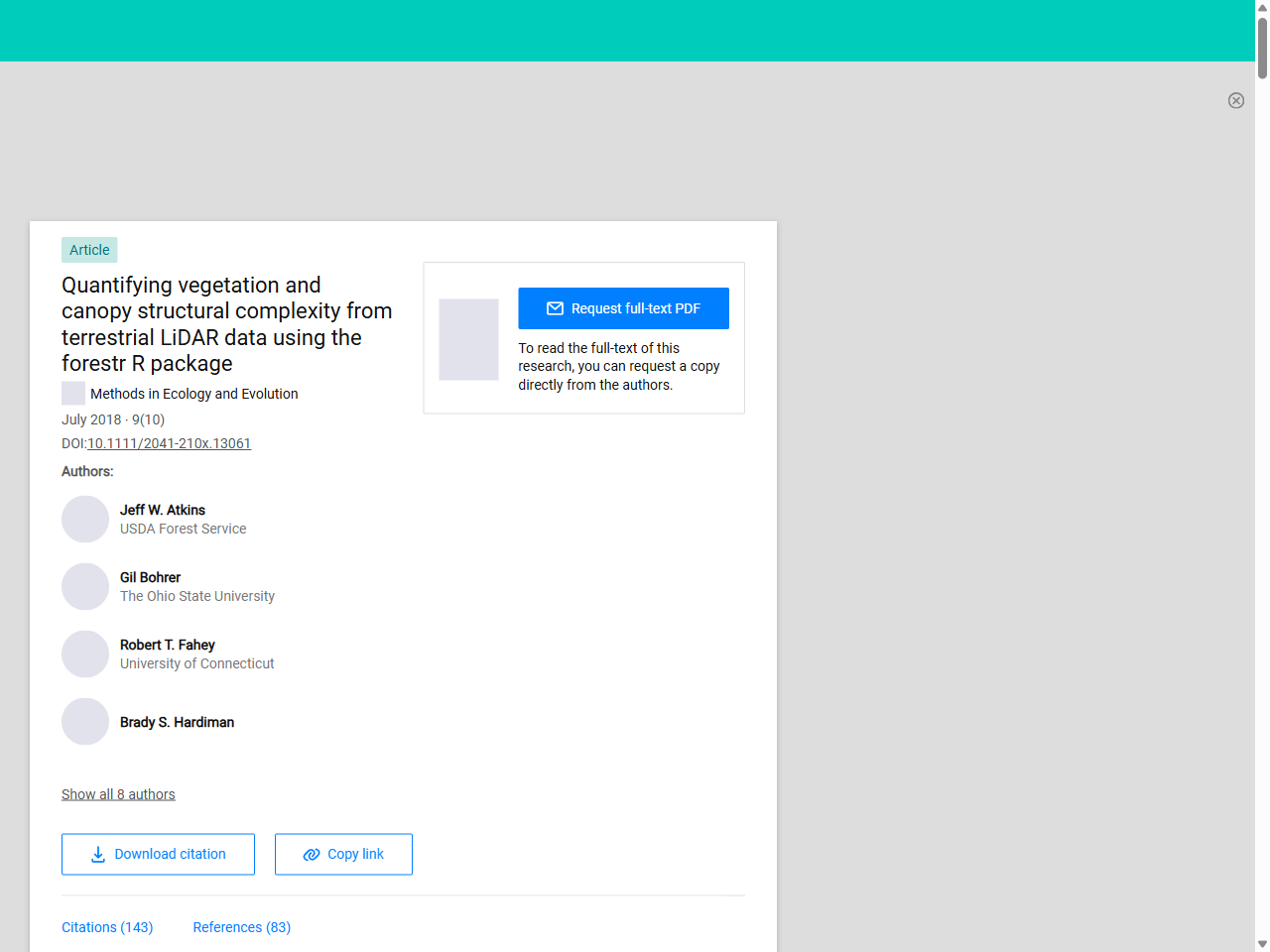Click the envelope icon in Request full-text PDF

tap(555, 308)
